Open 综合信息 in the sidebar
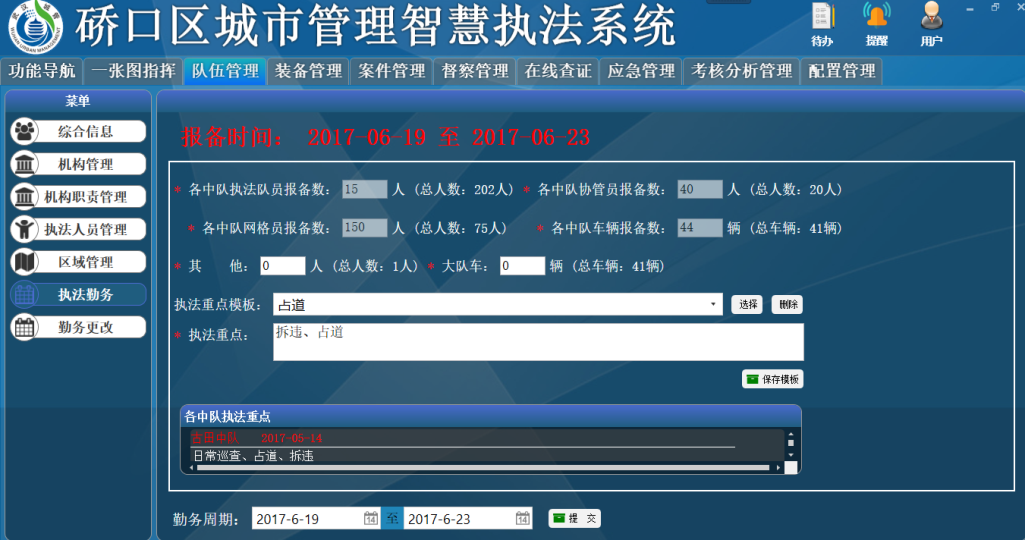Image resolution: width=1025 pixels, height=540 pixels. [x=79, y=131]
